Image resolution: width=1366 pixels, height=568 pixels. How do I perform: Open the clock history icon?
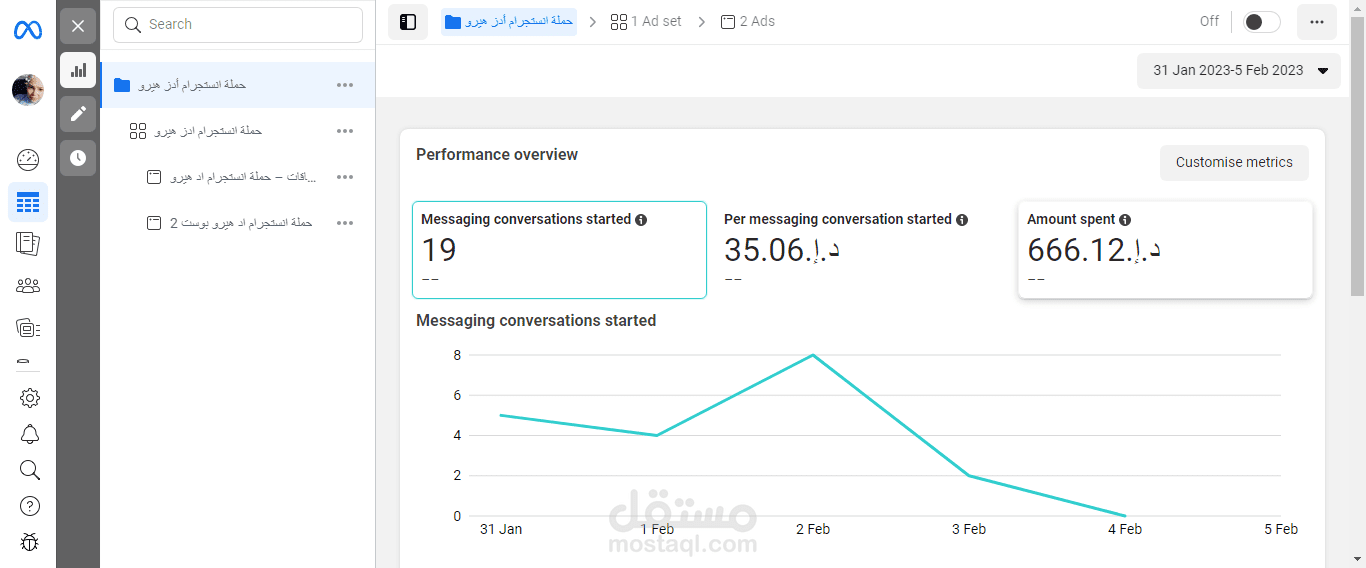pyautogui.click(x=78, y=158)
